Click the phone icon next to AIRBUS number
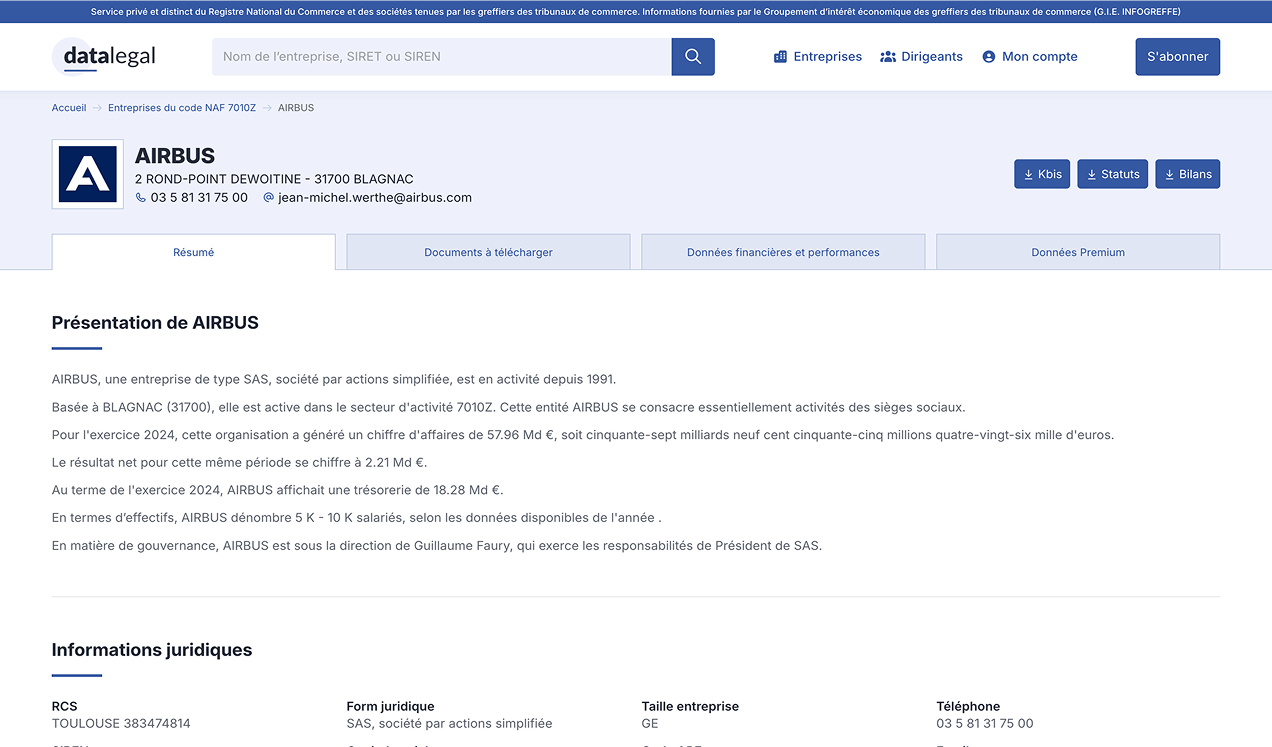Viewport: 1272px width, 747px height. (139, 197)
